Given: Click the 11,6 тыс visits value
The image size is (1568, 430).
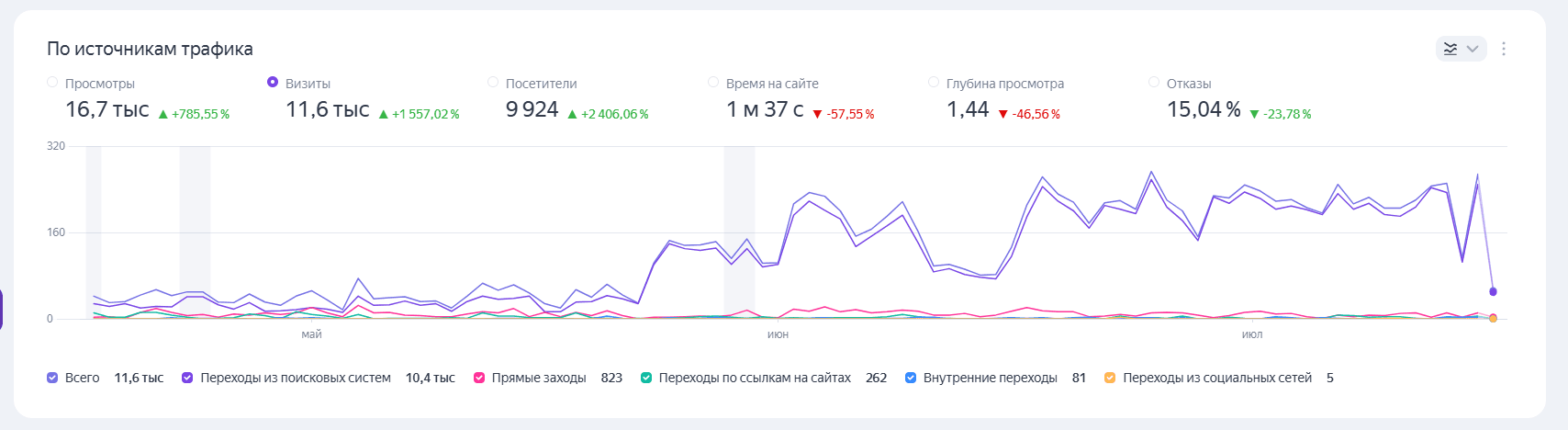Looking at the screenshot, I should pos(328,110).
